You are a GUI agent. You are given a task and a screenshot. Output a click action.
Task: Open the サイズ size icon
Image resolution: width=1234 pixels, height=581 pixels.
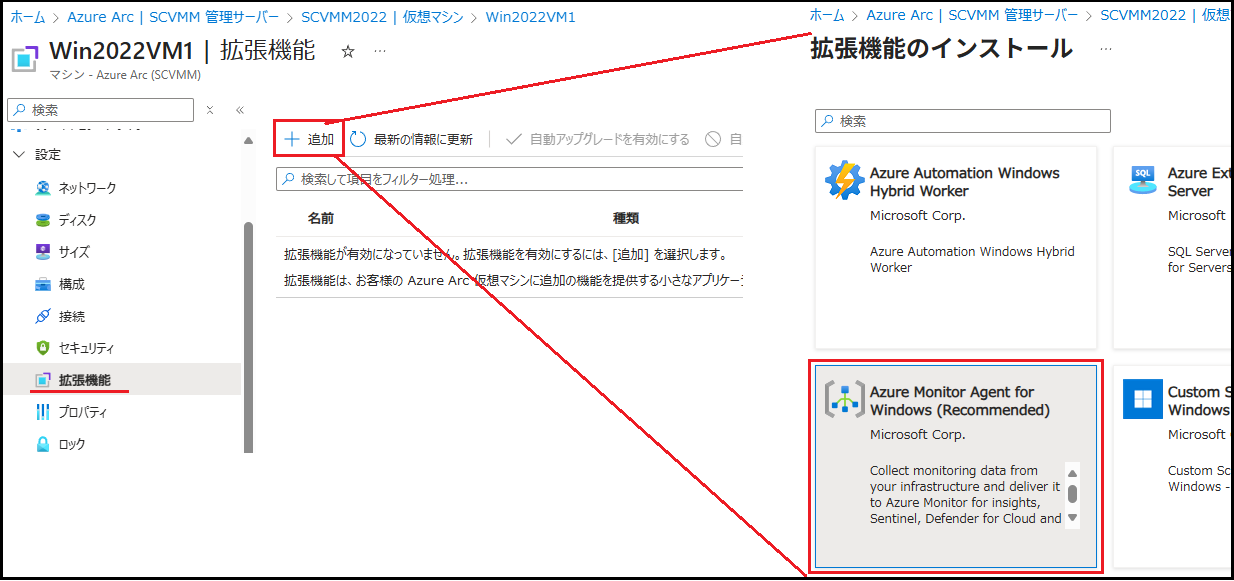pos(43,252)
